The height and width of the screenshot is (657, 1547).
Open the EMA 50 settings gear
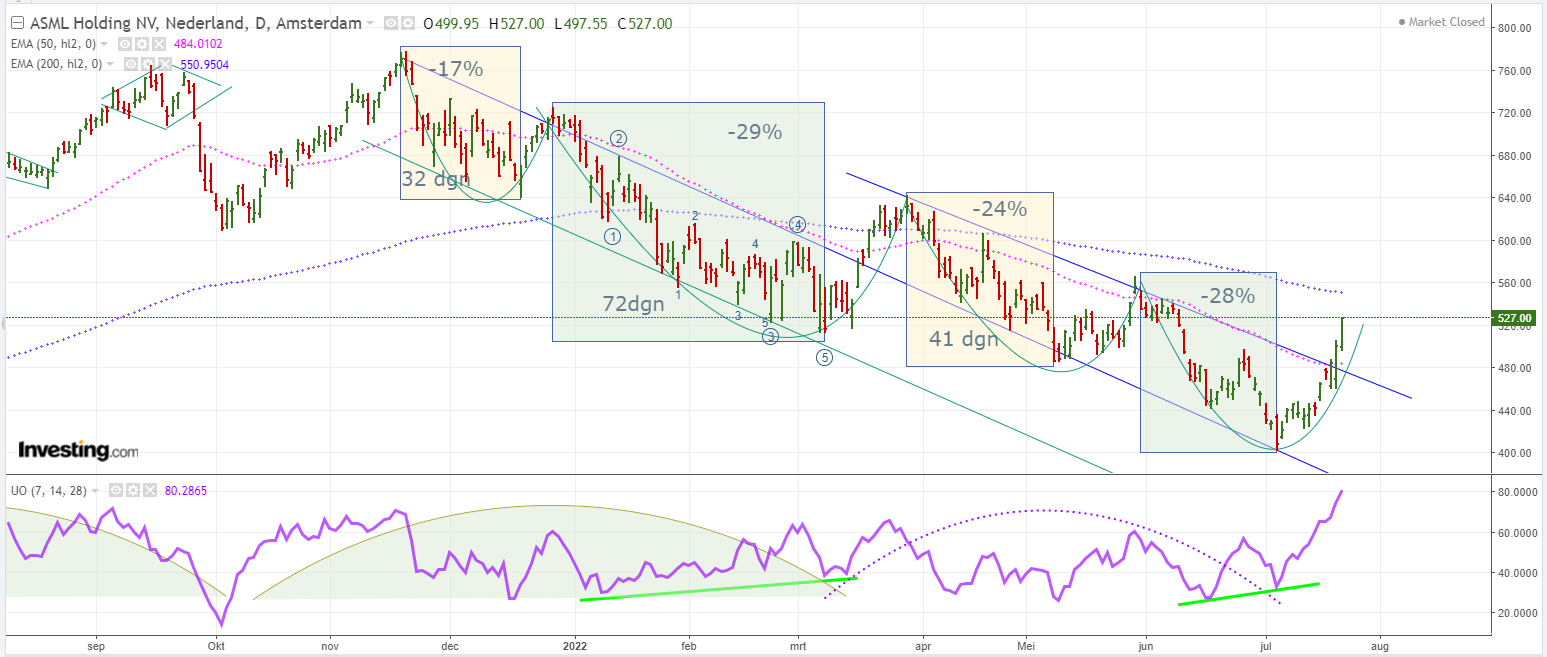[141, 44]
